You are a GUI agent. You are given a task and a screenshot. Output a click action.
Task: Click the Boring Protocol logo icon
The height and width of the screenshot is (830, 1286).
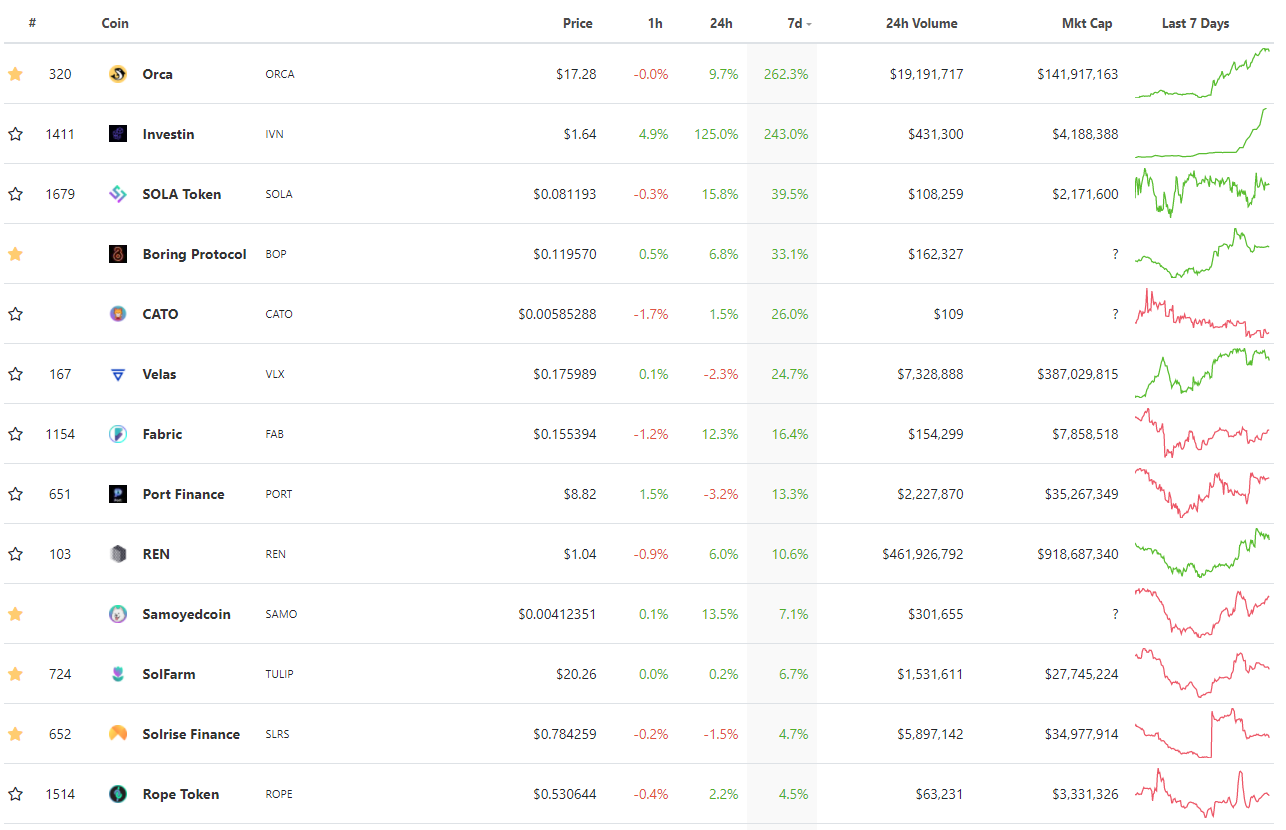coord(118,254)
